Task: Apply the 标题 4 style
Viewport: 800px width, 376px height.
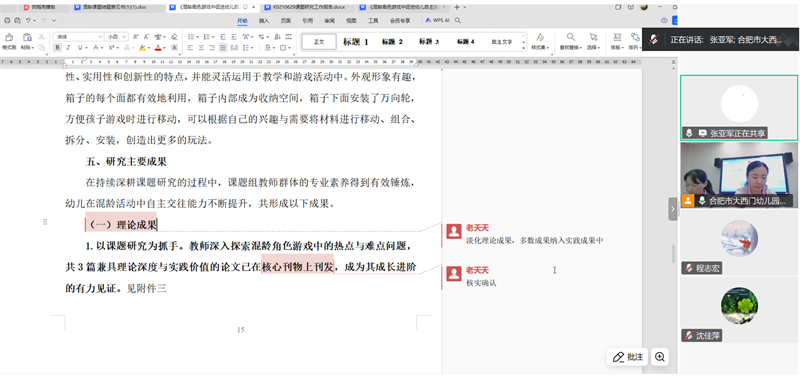Action: pos(465,42)
